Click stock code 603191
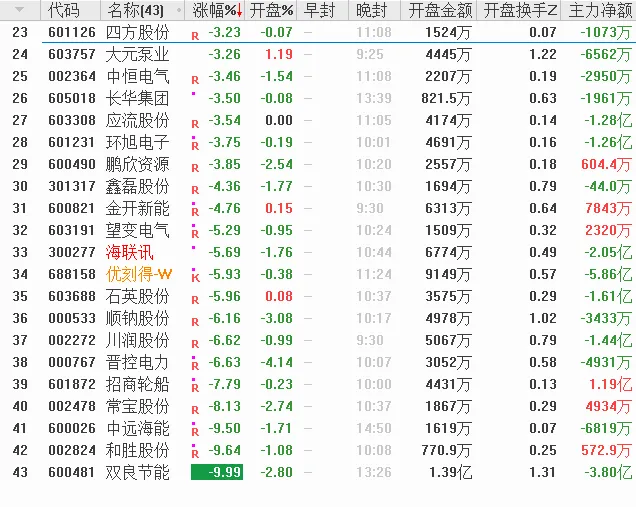 (72, 230)
